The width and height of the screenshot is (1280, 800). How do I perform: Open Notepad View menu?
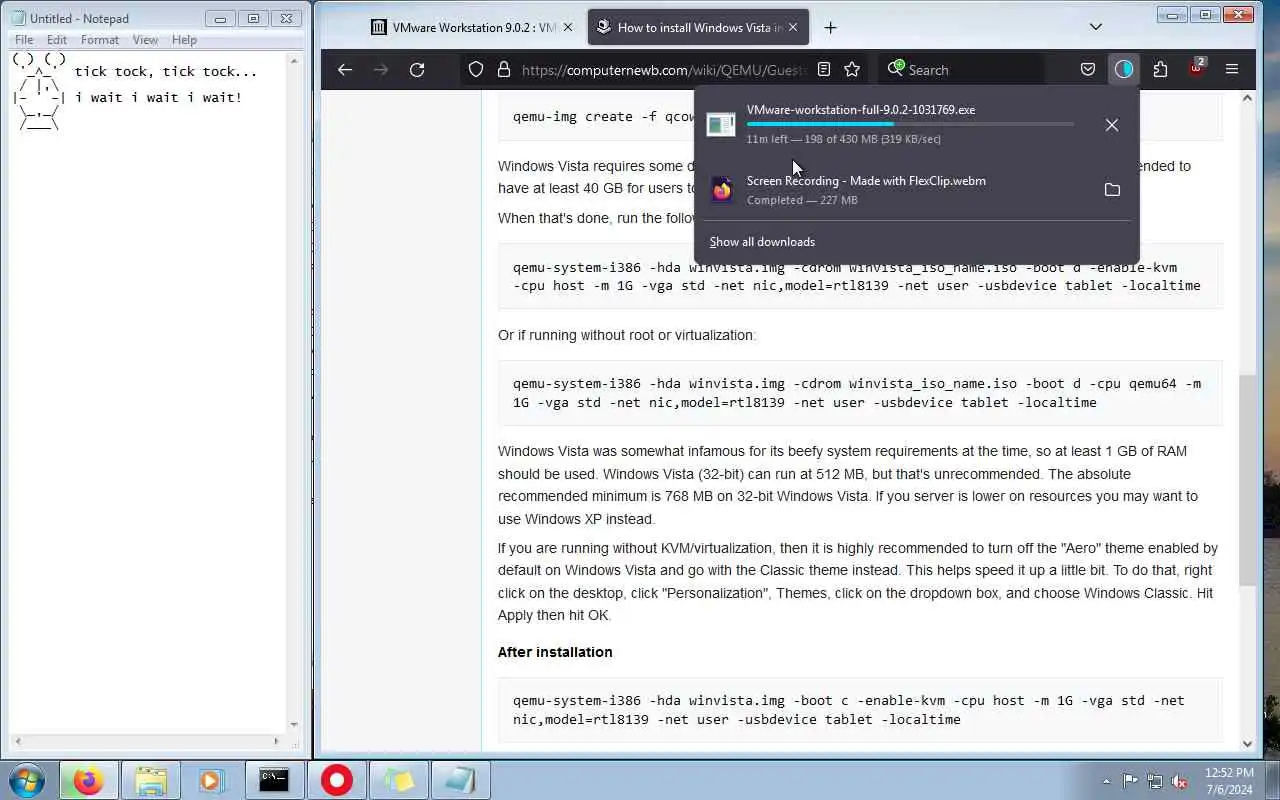145,40
